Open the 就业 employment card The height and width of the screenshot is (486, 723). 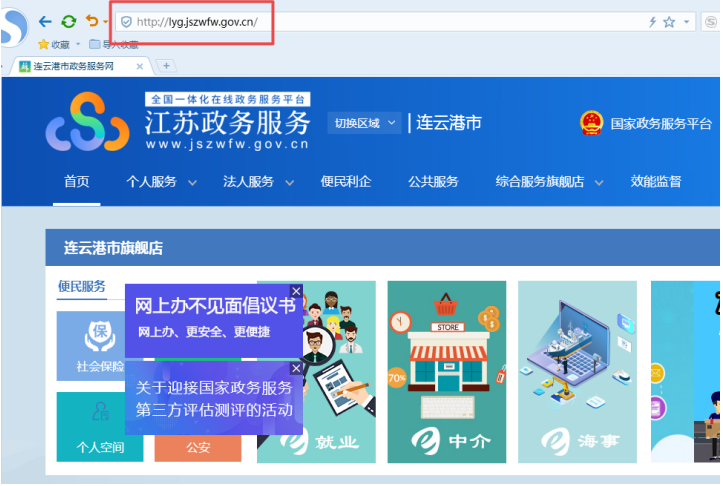pyautogui.click(x=339, y=372)
